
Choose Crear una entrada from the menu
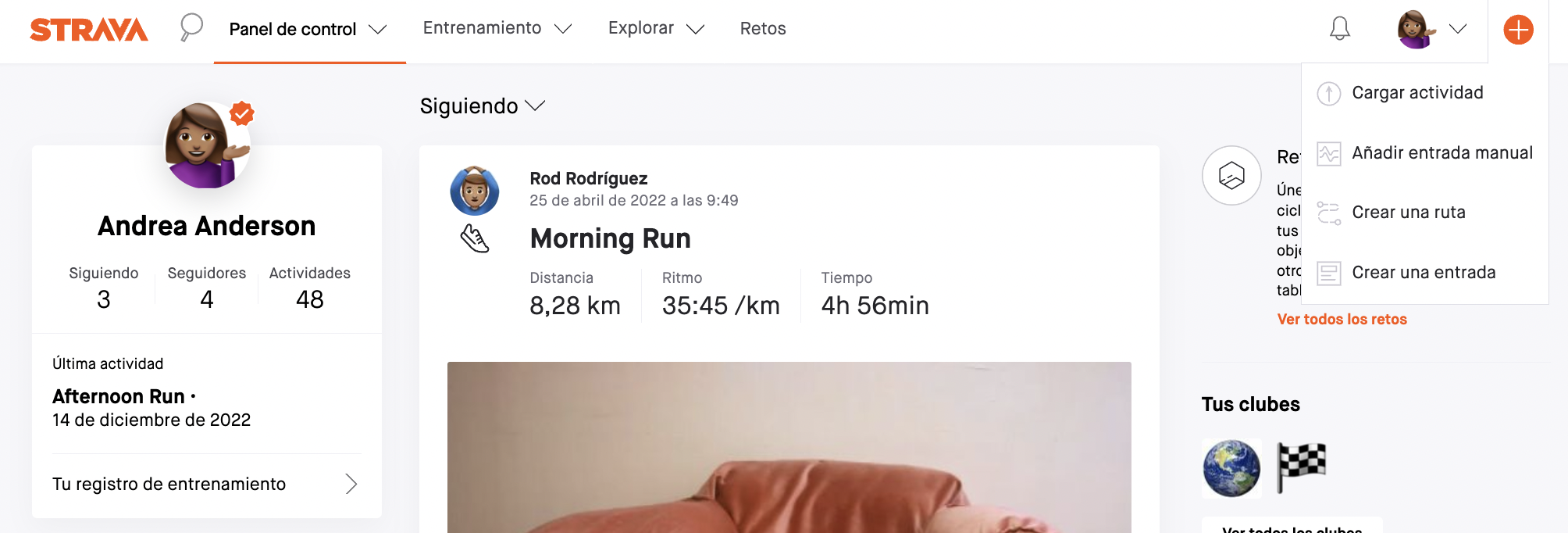click(x=1425, y=273)
